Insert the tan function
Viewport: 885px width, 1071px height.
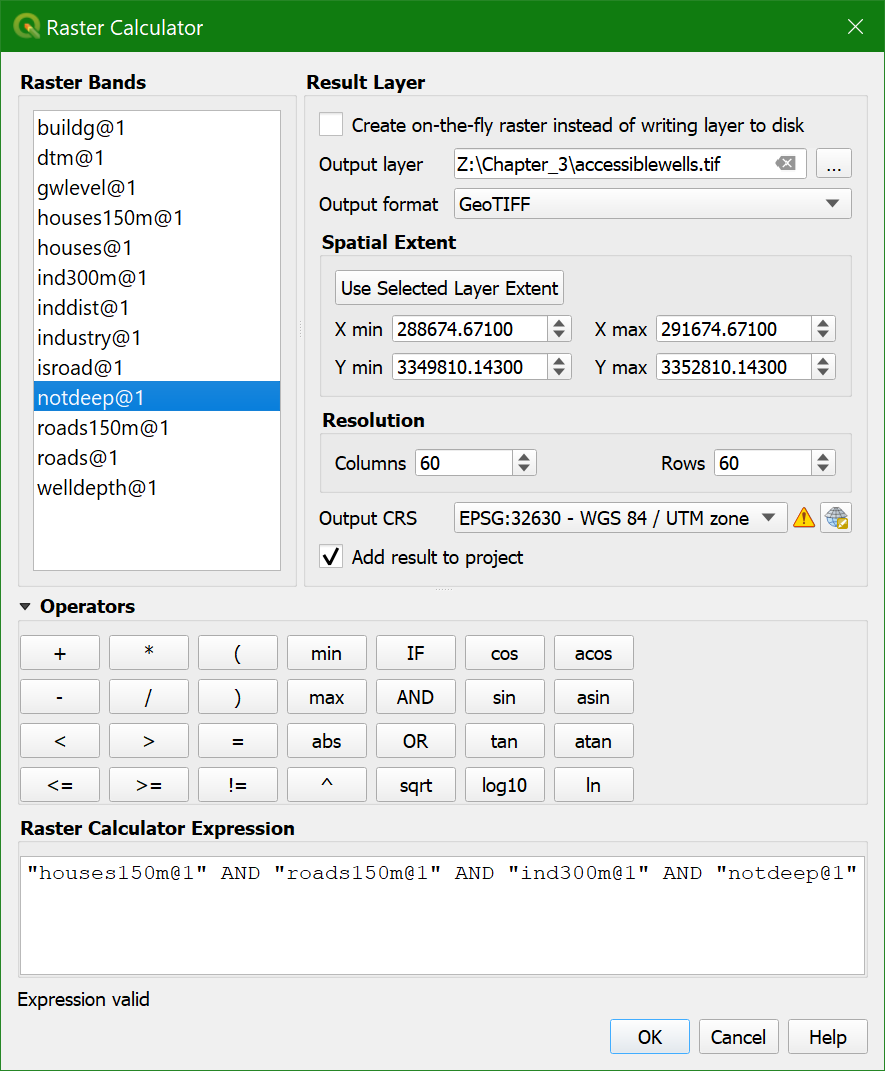(505, 741)
